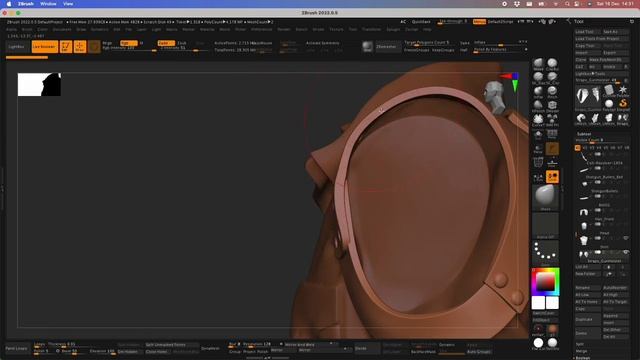Click the Load Tool button
This screenshot has width=640, height=360.
(588, 31)
